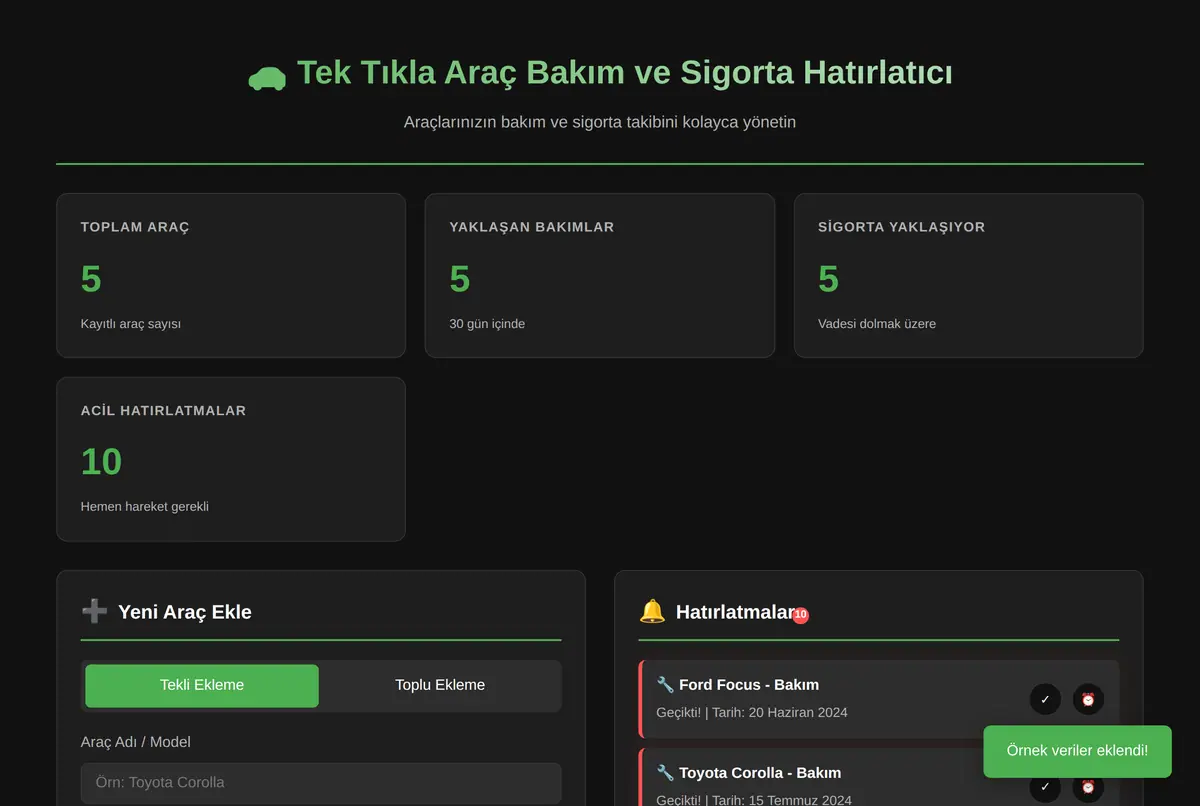
Task: Click the 'Hatırlatmalar' heading
Action: (734, 612)
